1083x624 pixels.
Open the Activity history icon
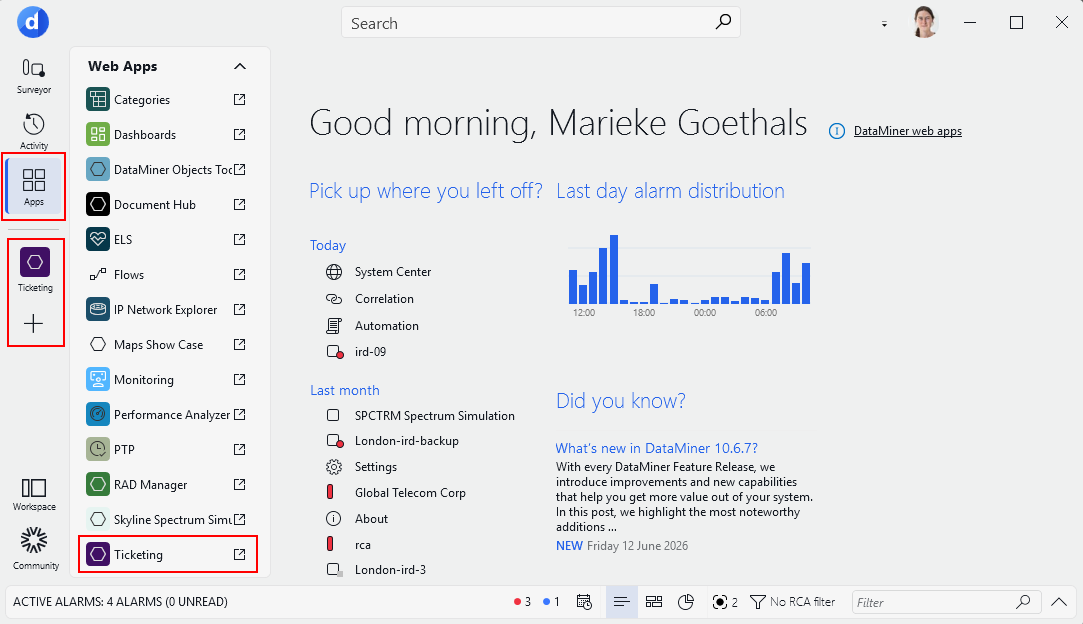click(34, 131)
